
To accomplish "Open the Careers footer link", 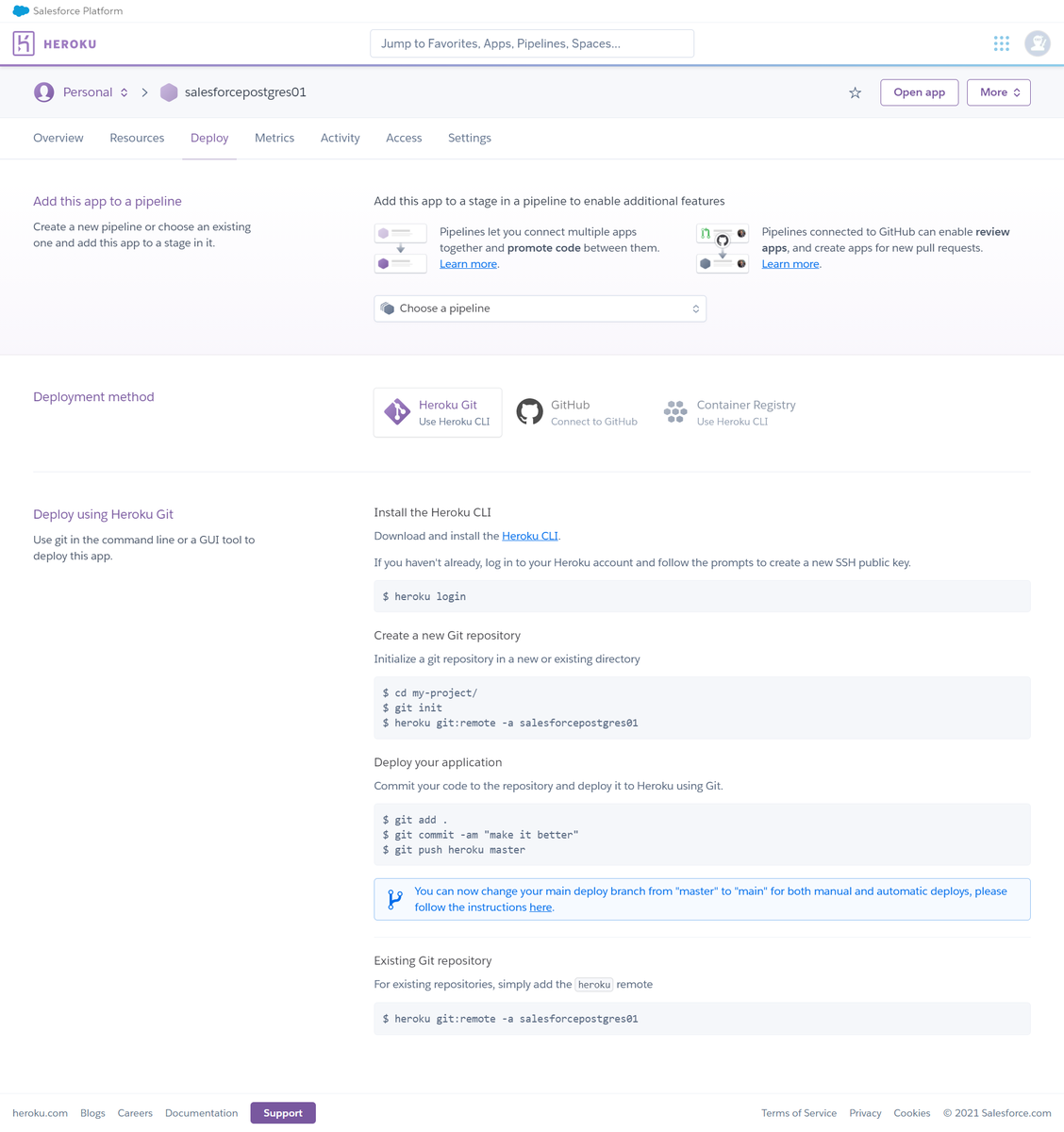I will [x=135, y=1113].
